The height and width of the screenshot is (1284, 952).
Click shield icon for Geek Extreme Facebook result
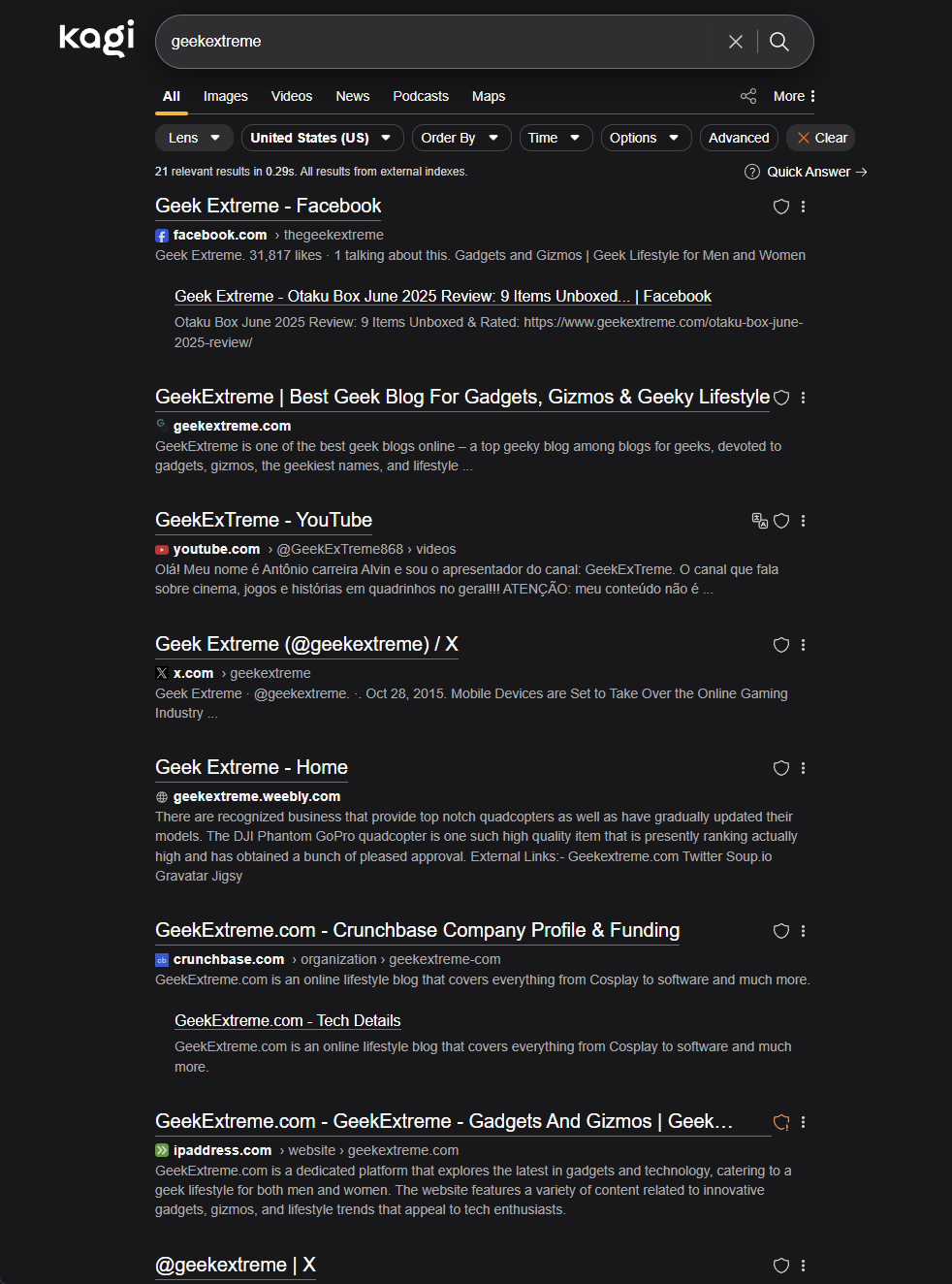(781, 207)
